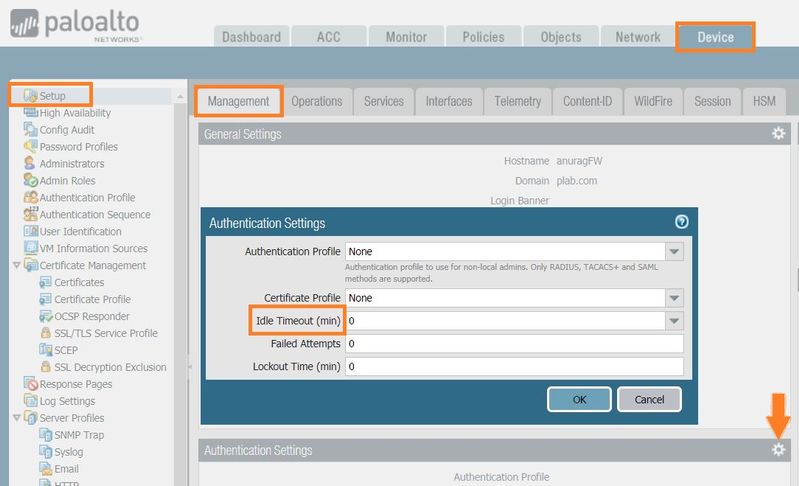This screenshot has height=486, width=799.
Task: Switch to the ACC tab
Action: pos(329,37)
